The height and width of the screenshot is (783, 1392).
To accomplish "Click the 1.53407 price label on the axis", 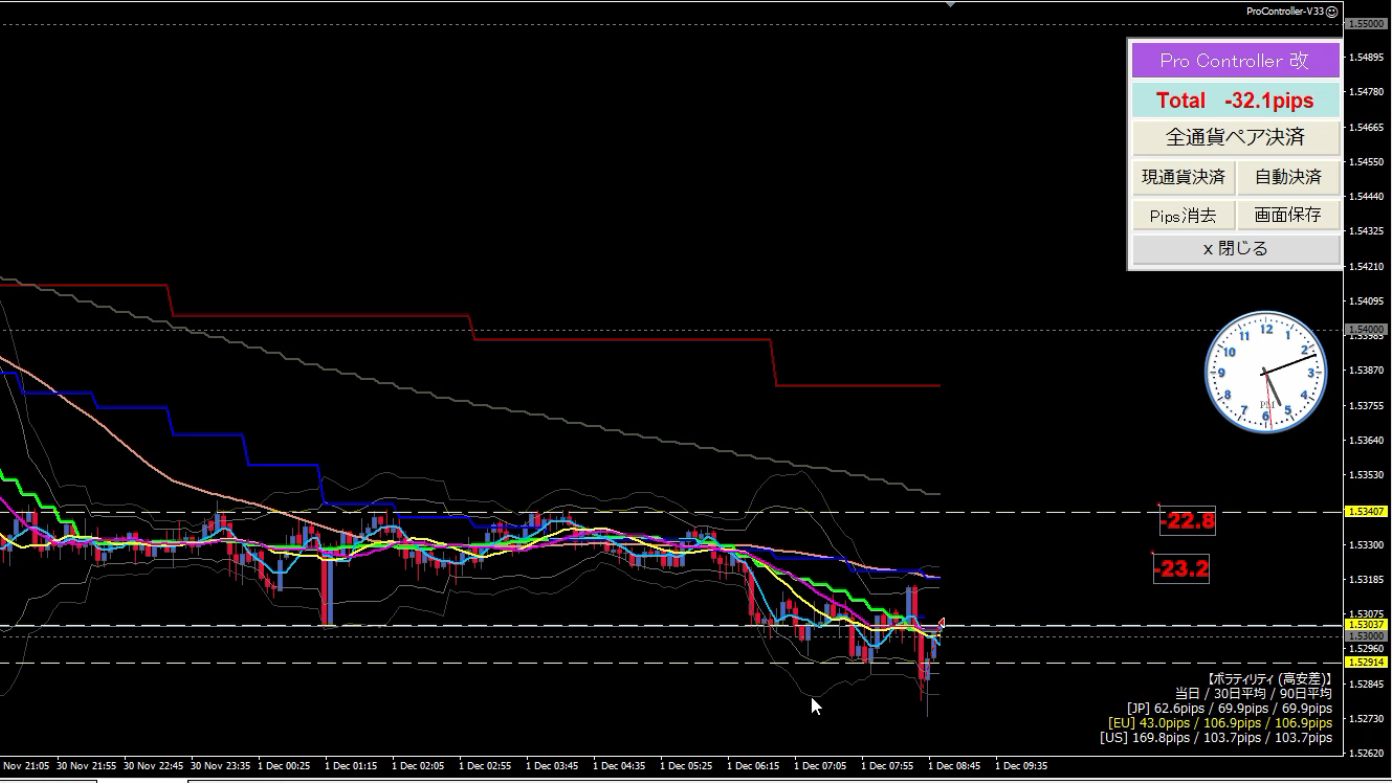I will coord(1367,511).
